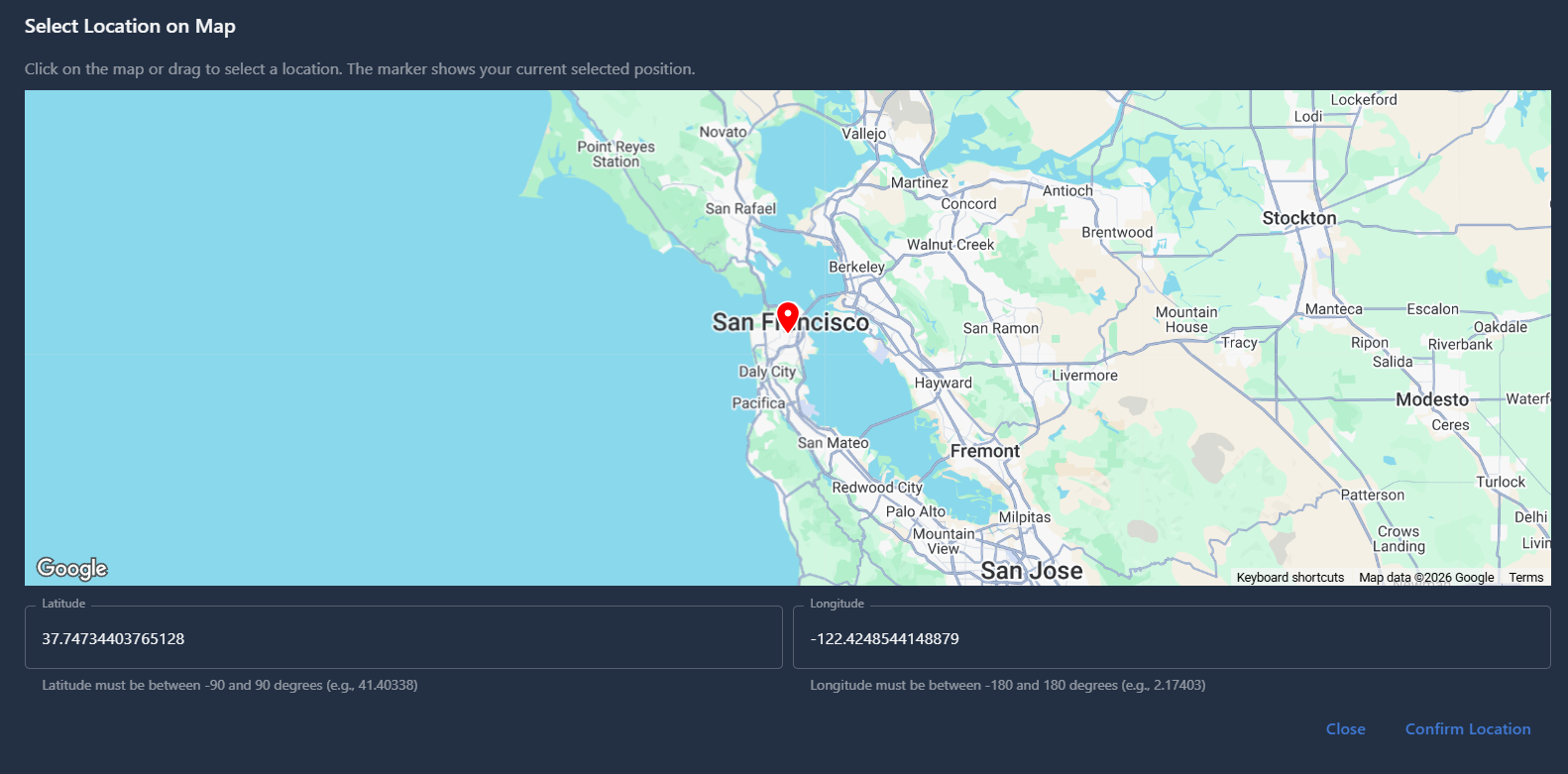The image size is (1568, 774).
Task: Click Riverbank label on map
Action: 1460,345
